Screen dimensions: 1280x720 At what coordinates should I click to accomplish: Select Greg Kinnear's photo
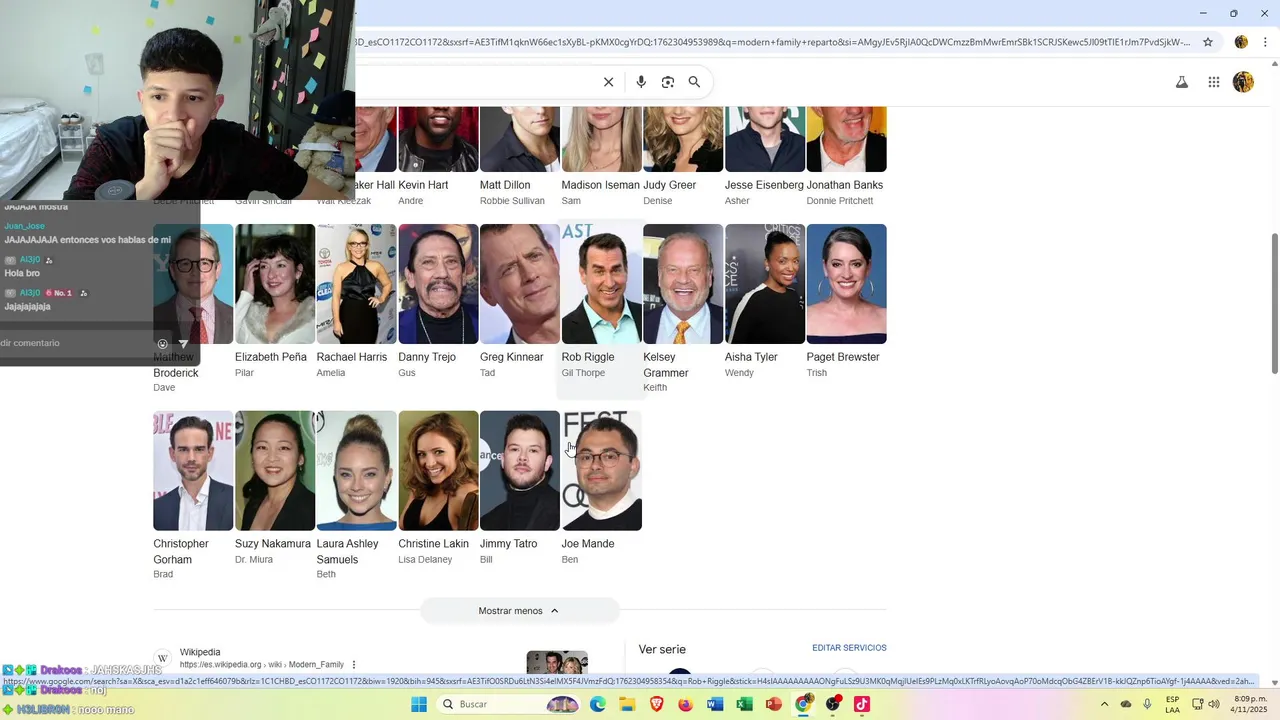(520, 284)
